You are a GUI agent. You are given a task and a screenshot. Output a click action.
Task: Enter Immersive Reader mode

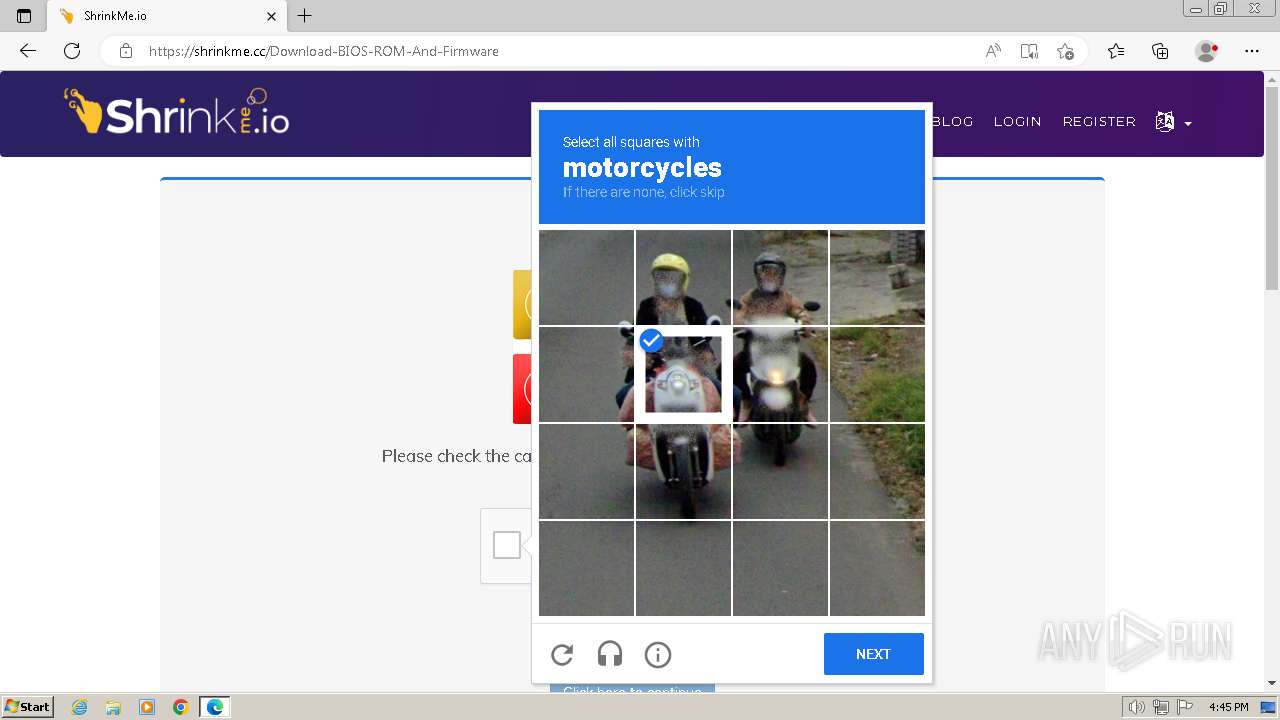[1029, 51]
